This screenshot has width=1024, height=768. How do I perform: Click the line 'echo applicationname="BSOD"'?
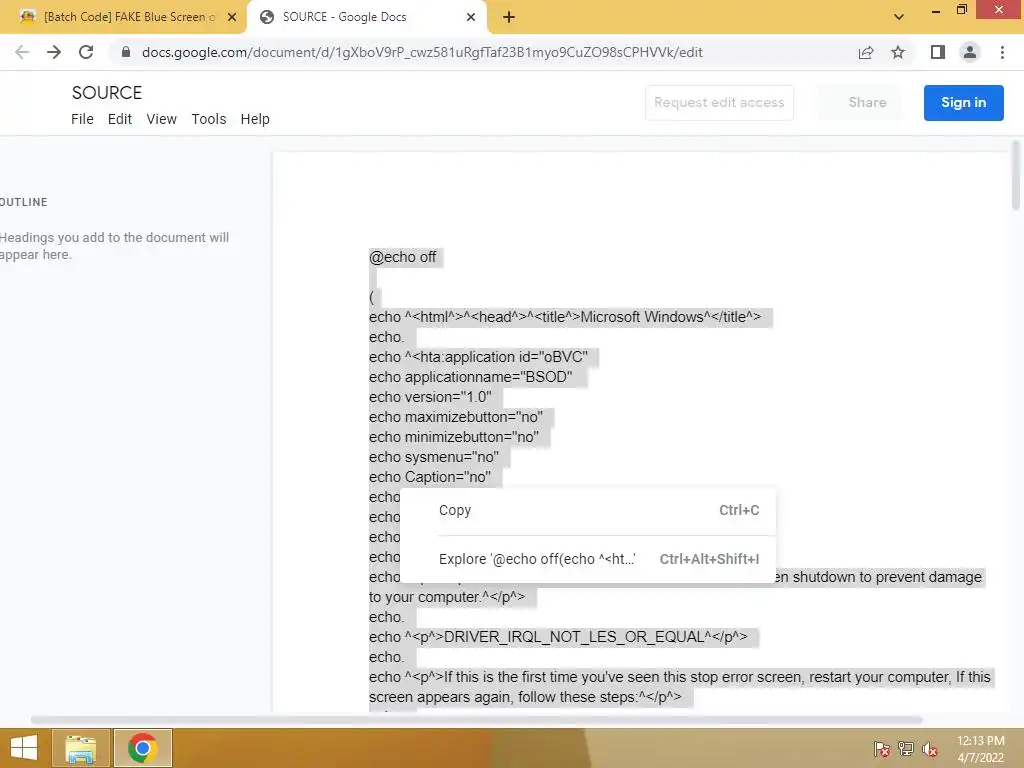[x=470, y=377]
